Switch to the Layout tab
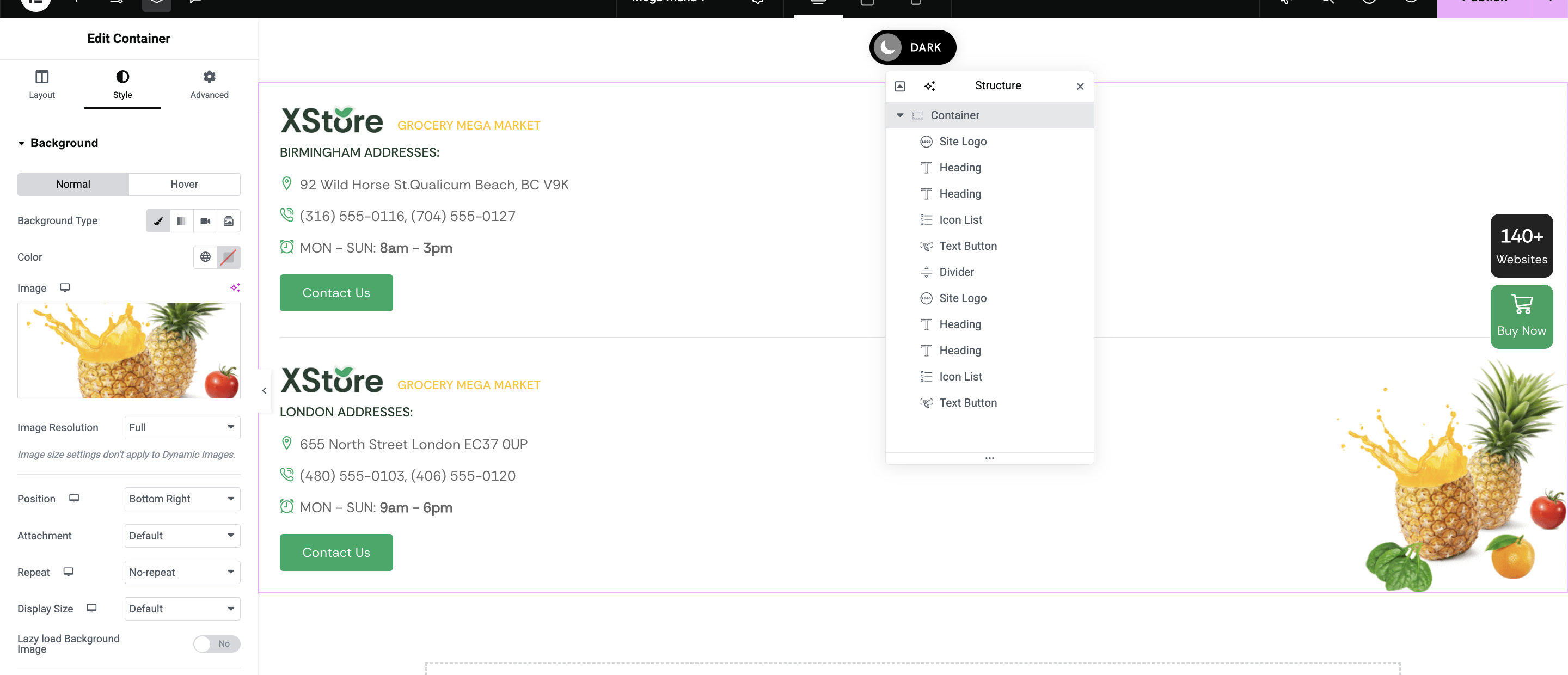The width and height of the screenshot is (1568, 675). tap(41, 84)
